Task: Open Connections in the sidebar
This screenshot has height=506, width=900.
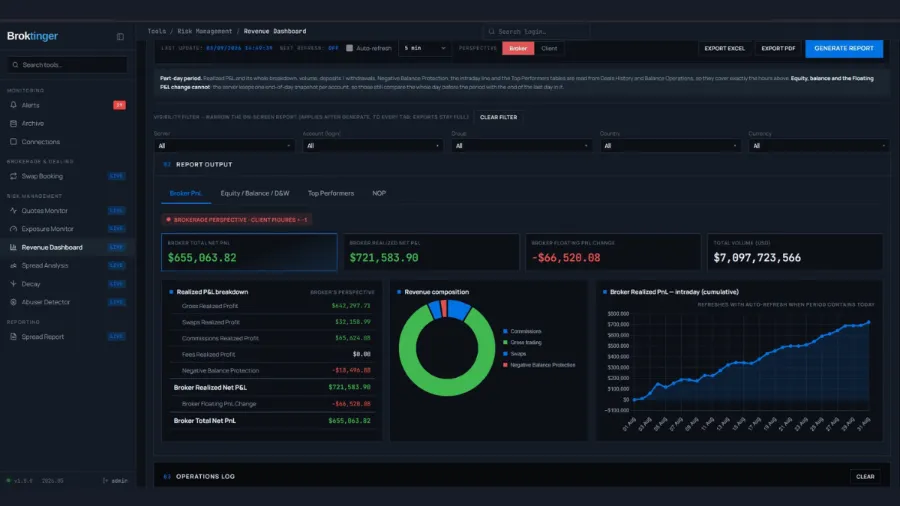Action: [67, 142]
